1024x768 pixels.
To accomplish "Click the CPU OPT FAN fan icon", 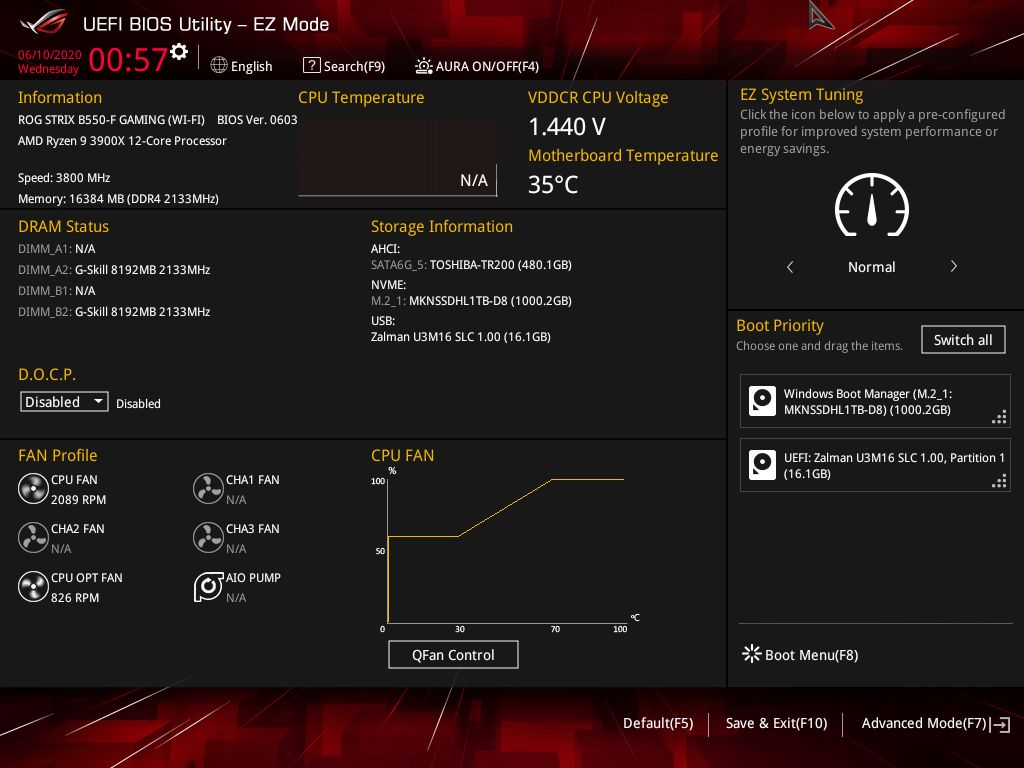I will (33, 586).
